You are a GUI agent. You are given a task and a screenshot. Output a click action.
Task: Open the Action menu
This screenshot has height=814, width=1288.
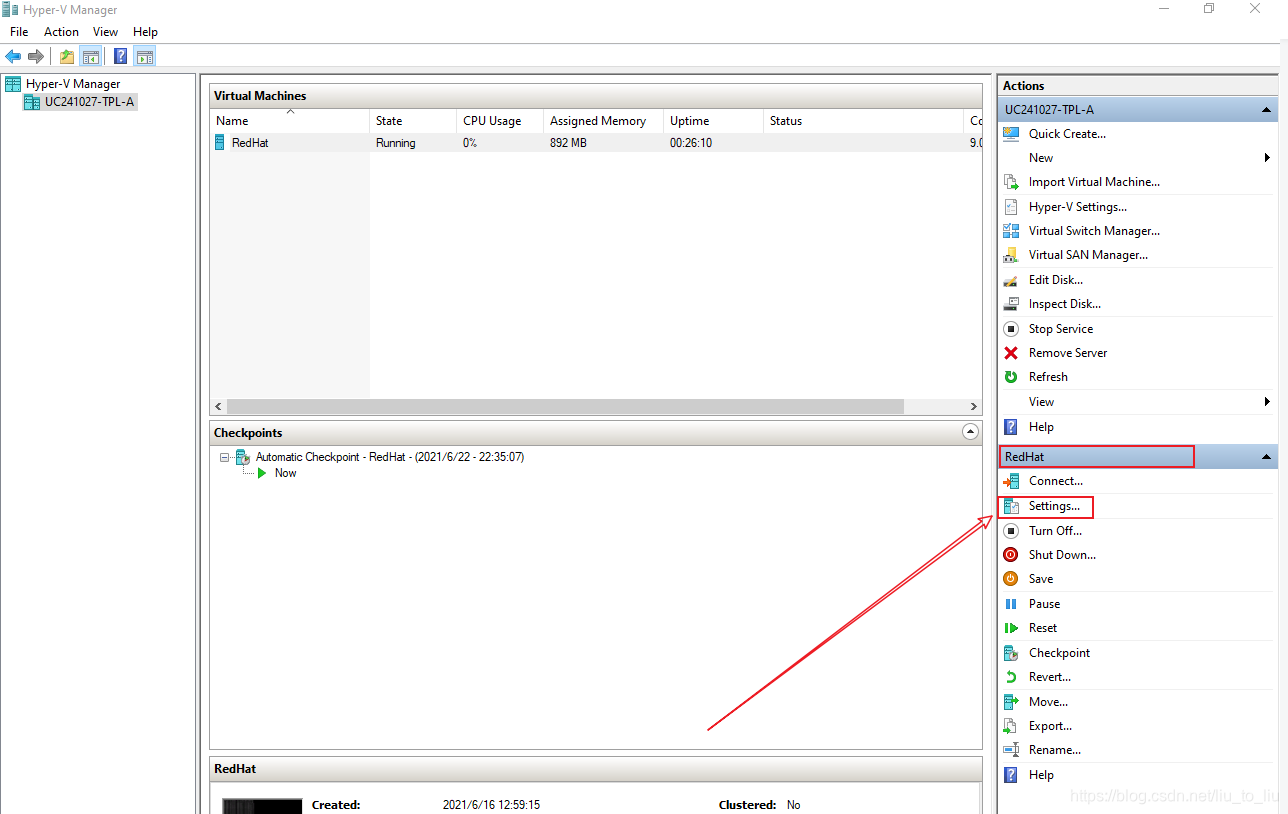click(x=61, y=32)
